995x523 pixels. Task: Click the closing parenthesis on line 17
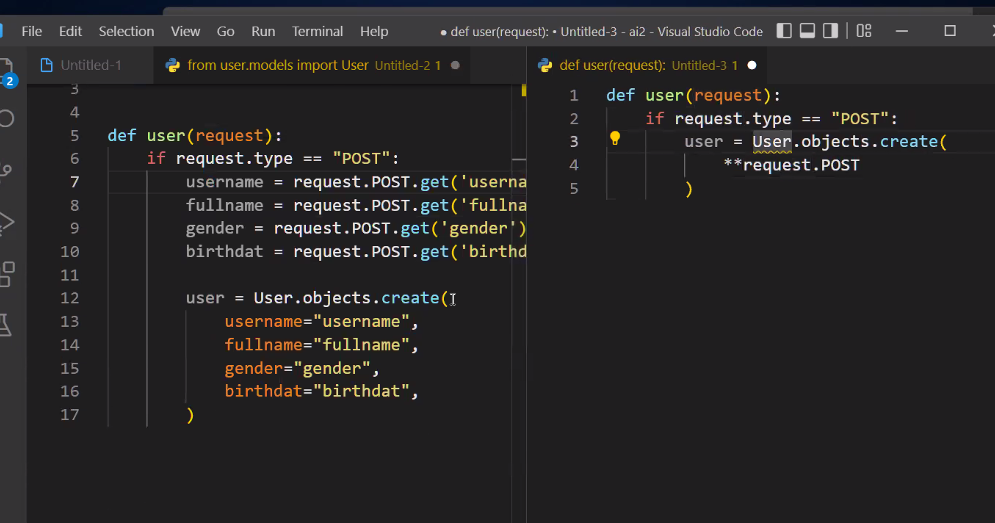[x=190, y=415]
